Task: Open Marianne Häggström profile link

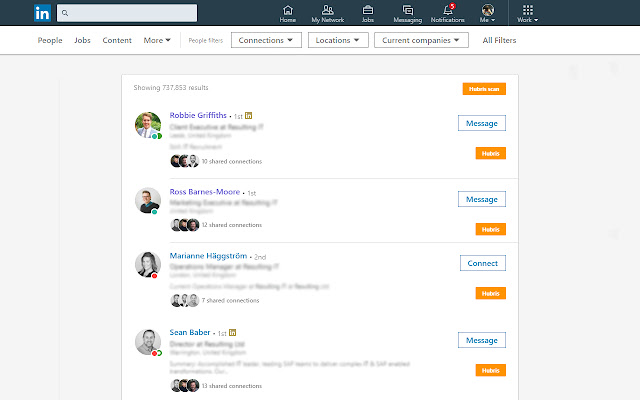Action: 208,256
